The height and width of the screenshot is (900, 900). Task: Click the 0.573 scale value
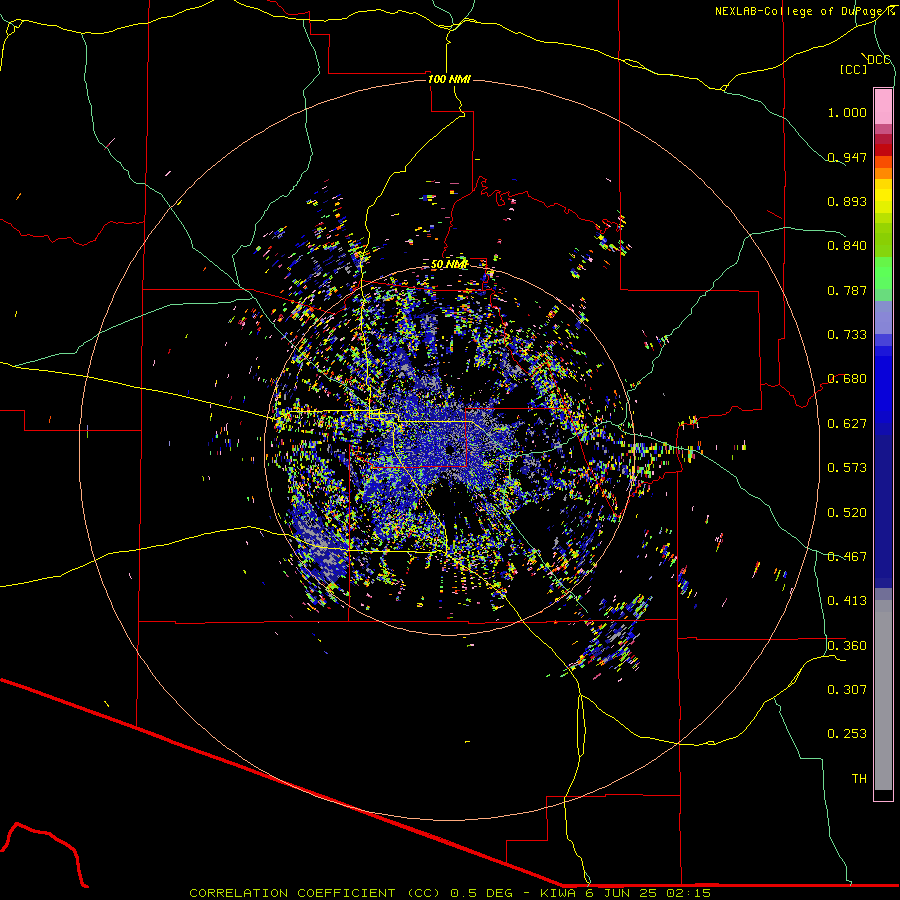[847, 468]
